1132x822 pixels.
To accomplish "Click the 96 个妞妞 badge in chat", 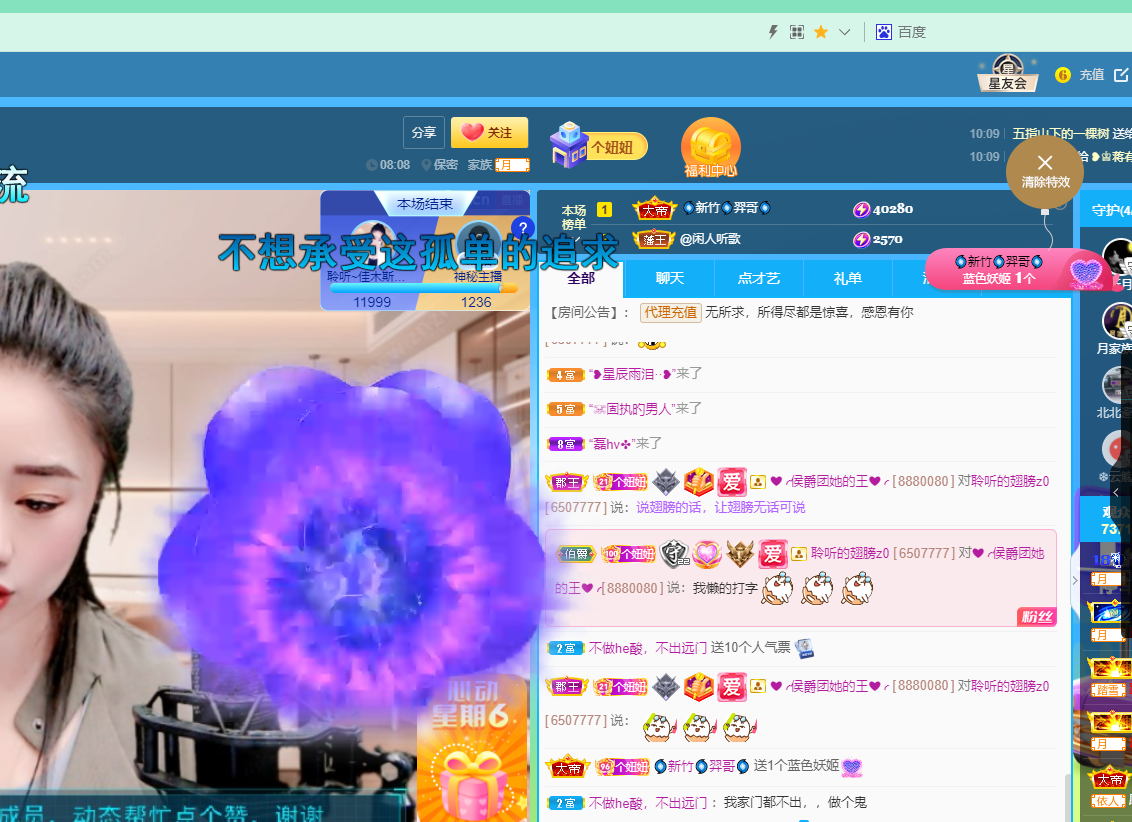I will (x=622, y=767).
